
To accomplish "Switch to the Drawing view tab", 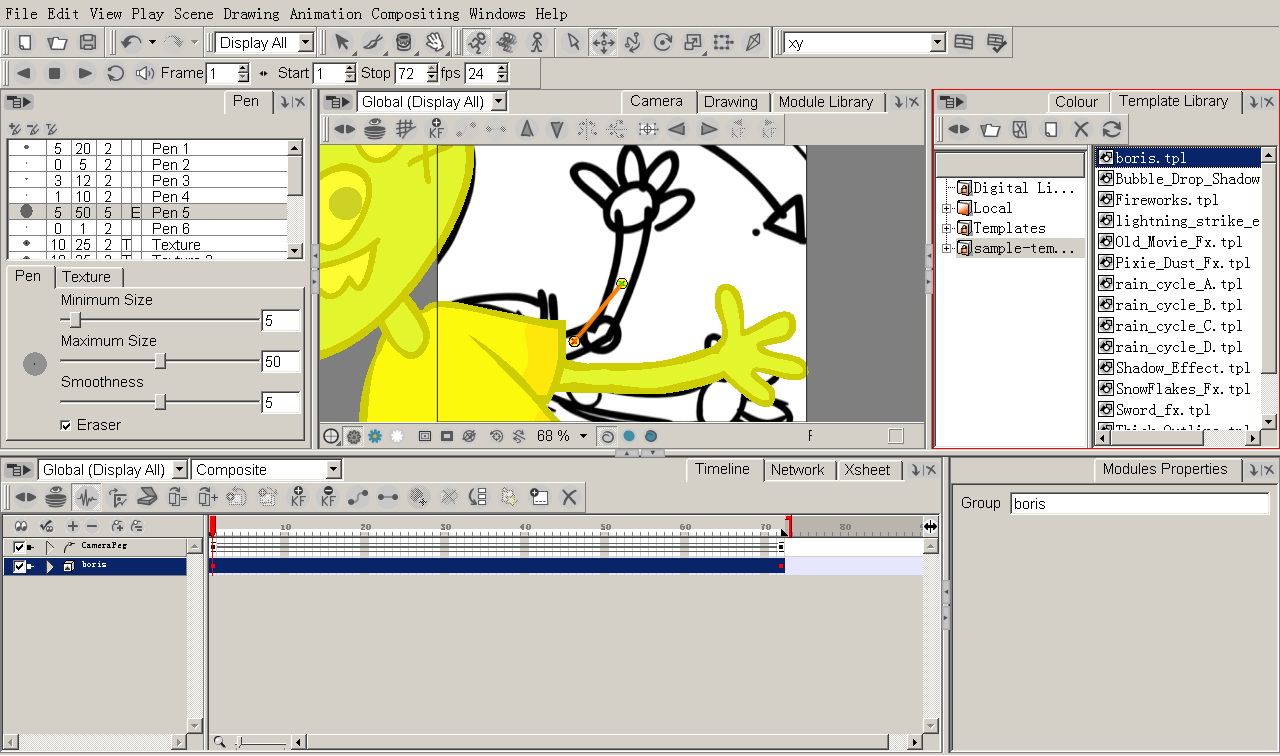I will (x=731, y=102).
